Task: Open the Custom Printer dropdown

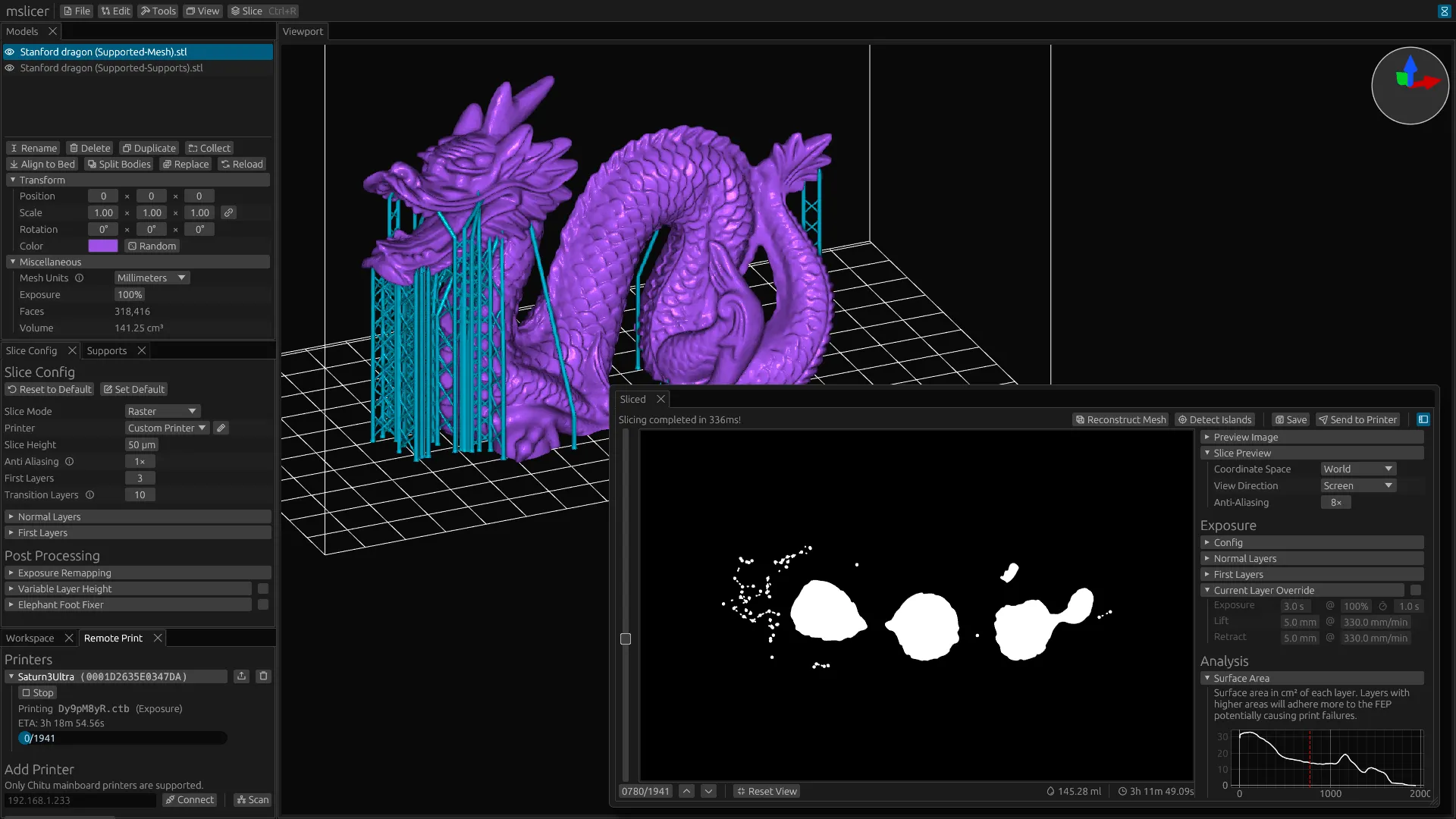Action: tap(167, 428)
